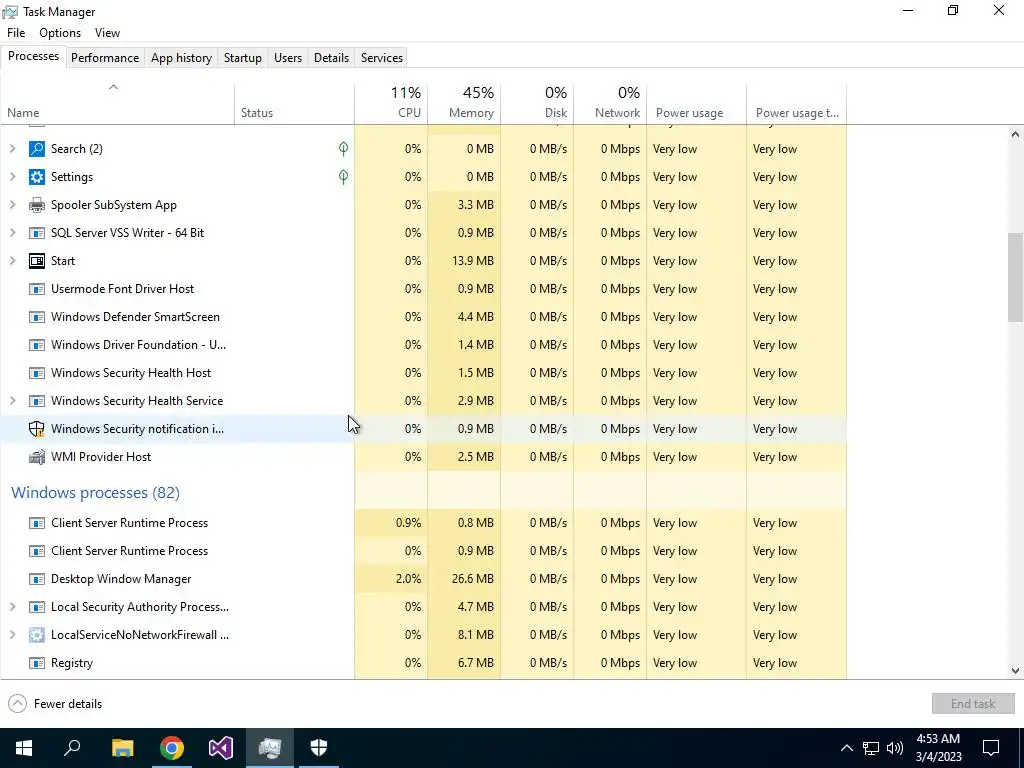The width and height of the screenshot is (1024, 768).
Task: Open Visual Studio from the taskbar
Action: click(x=221, y=748)
